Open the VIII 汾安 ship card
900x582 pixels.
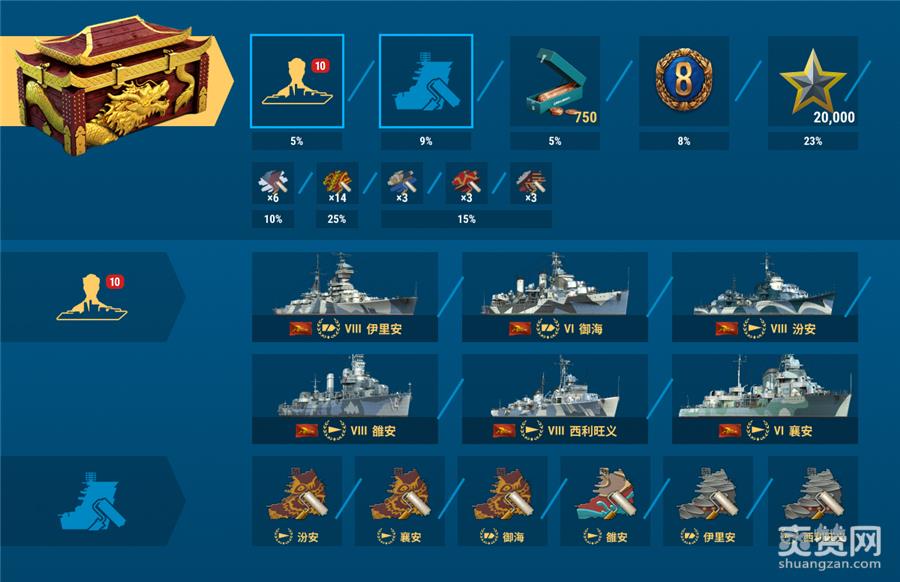point(765,297)
